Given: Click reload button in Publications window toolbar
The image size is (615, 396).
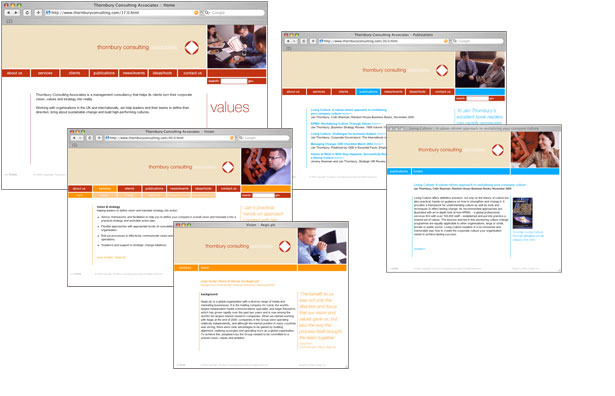Looking at the screenshot, I should (304, 41).
